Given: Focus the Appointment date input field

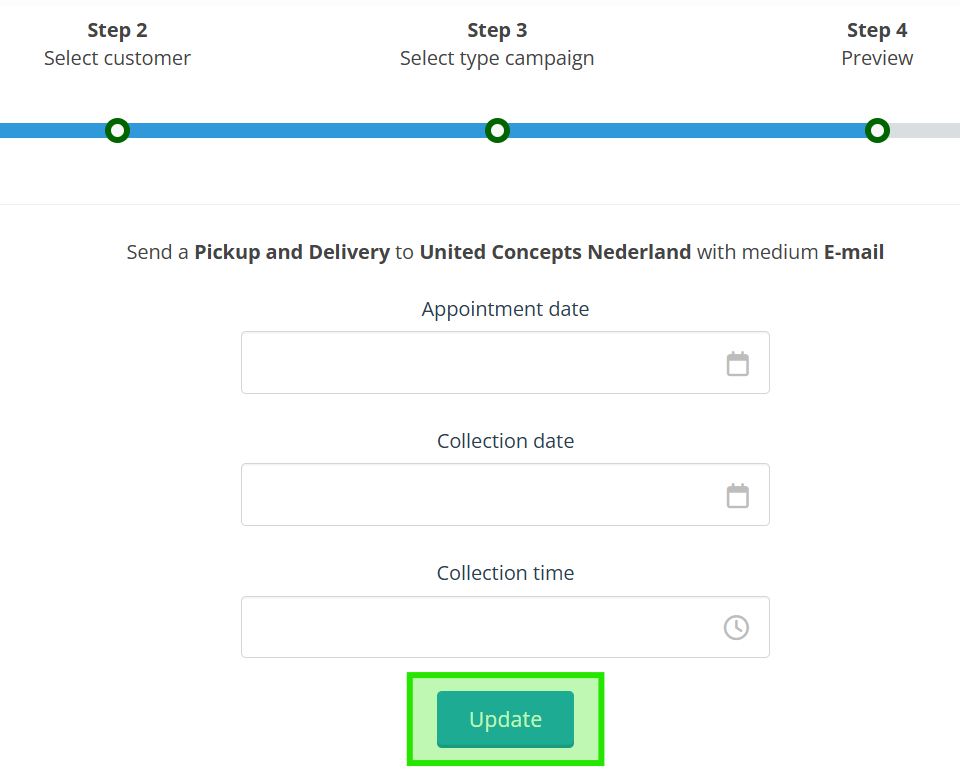Looking at the screenshot, I should 505,362.
